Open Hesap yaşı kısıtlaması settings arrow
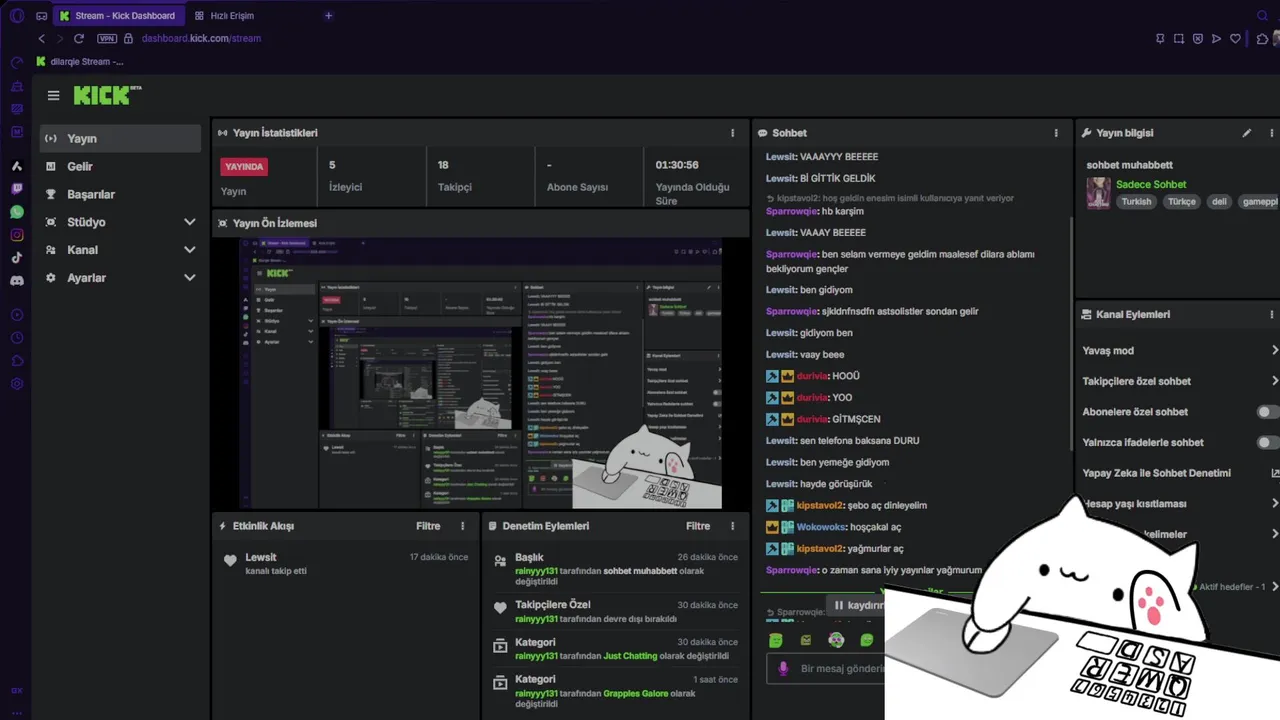Screen dimensions: 1280x720 tap(1275, 503)
